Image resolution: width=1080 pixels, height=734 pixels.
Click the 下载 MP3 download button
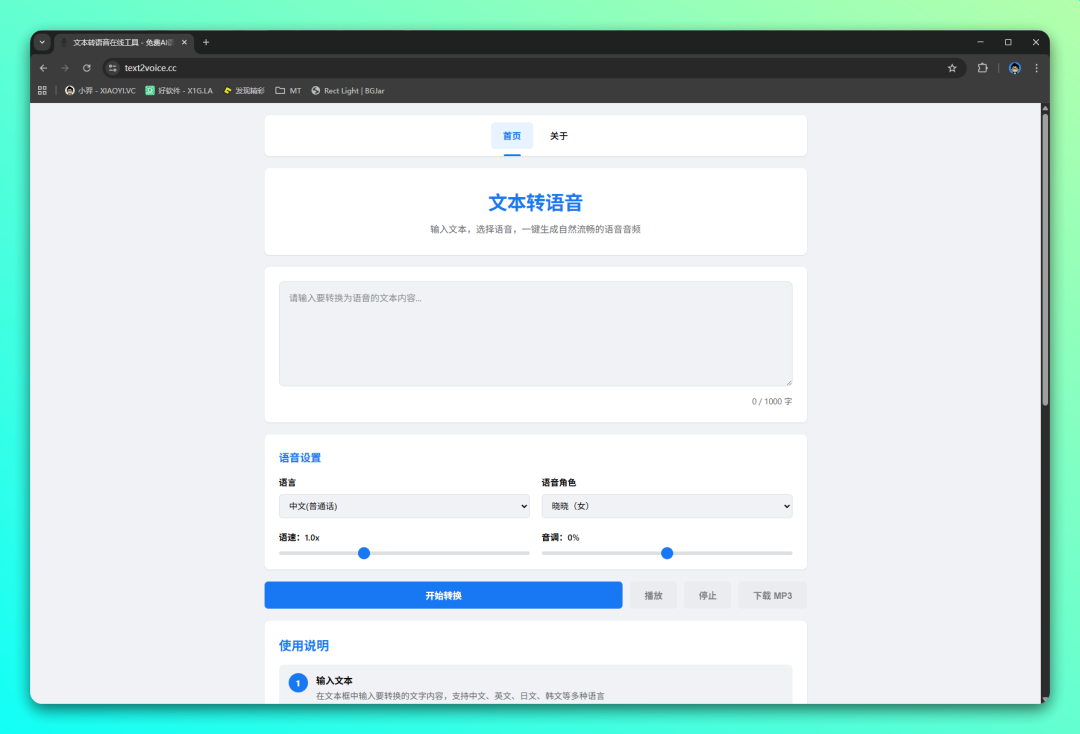point(772,596)
